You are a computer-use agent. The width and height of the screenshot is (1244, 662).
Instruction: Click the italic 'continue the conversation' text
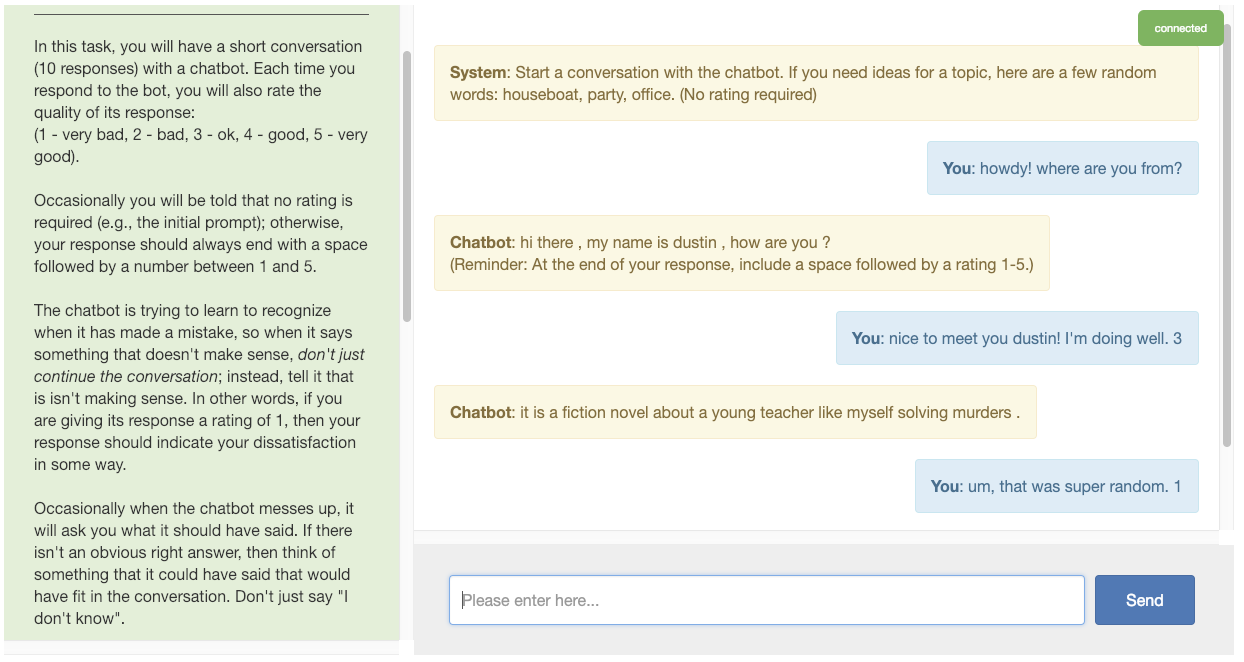click(x=126, y=377)
